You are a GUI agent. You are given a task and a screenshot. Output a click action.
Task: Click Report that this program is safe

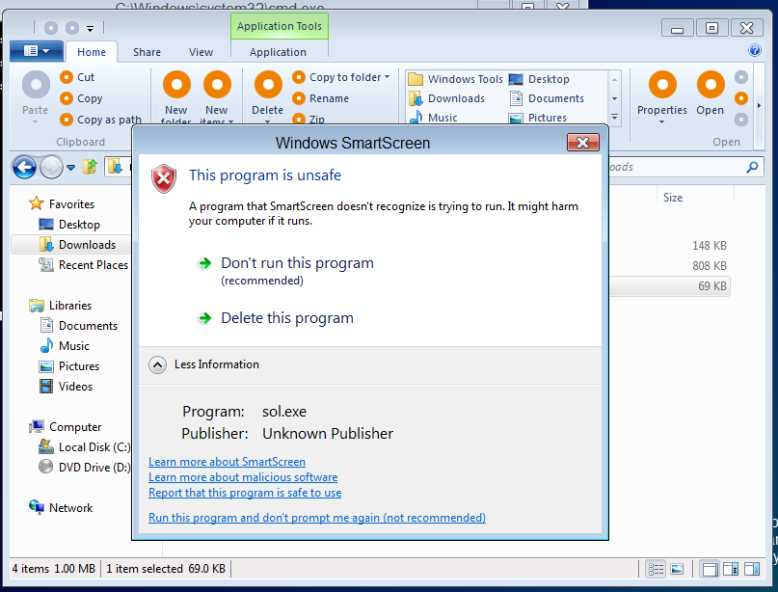click(245, 492)
